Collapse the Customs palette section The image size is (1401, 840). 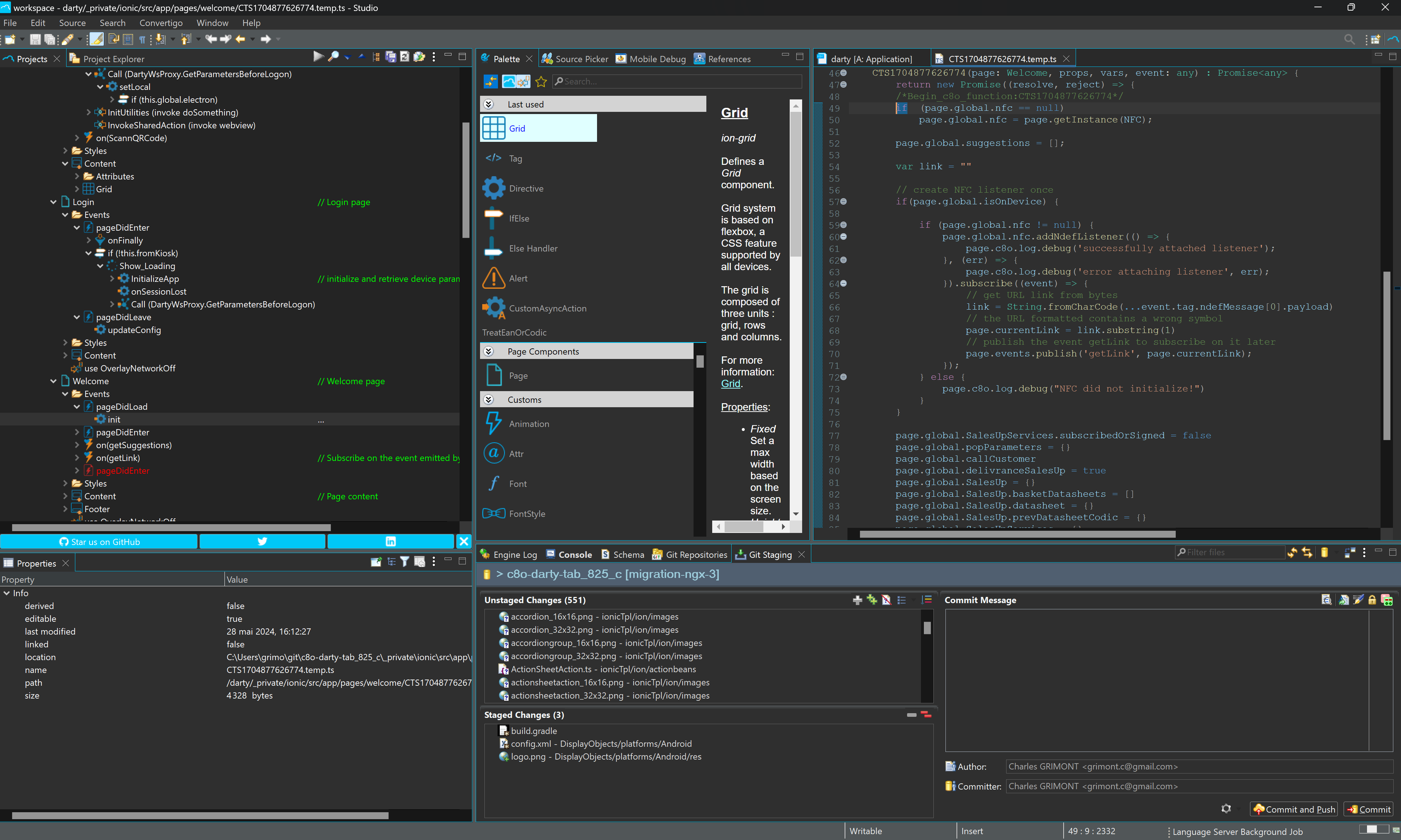coord(488,400)
